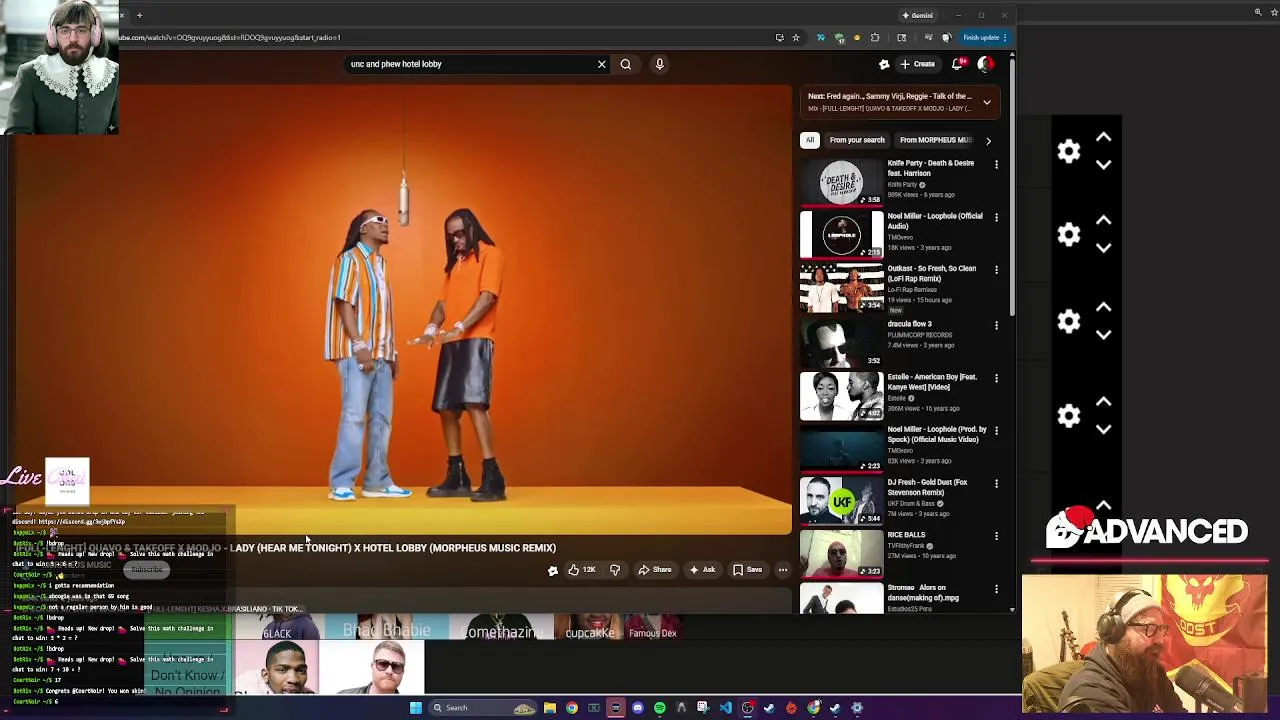Open File Explorer from the taskbar
Screen dimensions: 1280x720
pos(550,708)
